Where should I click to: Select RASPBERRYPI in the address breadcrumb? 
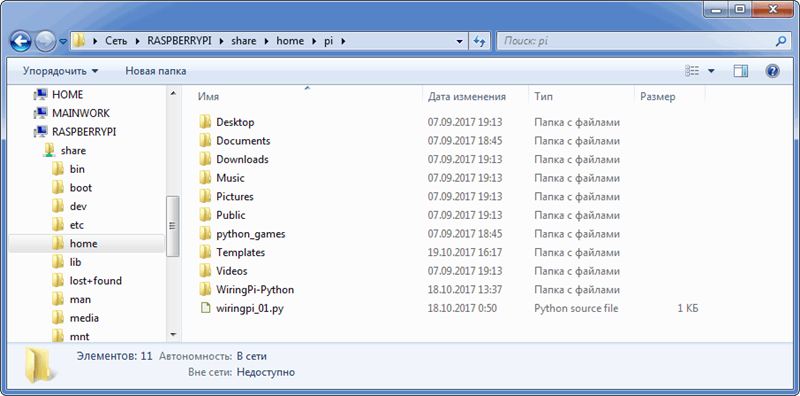[x=179, y=41]
